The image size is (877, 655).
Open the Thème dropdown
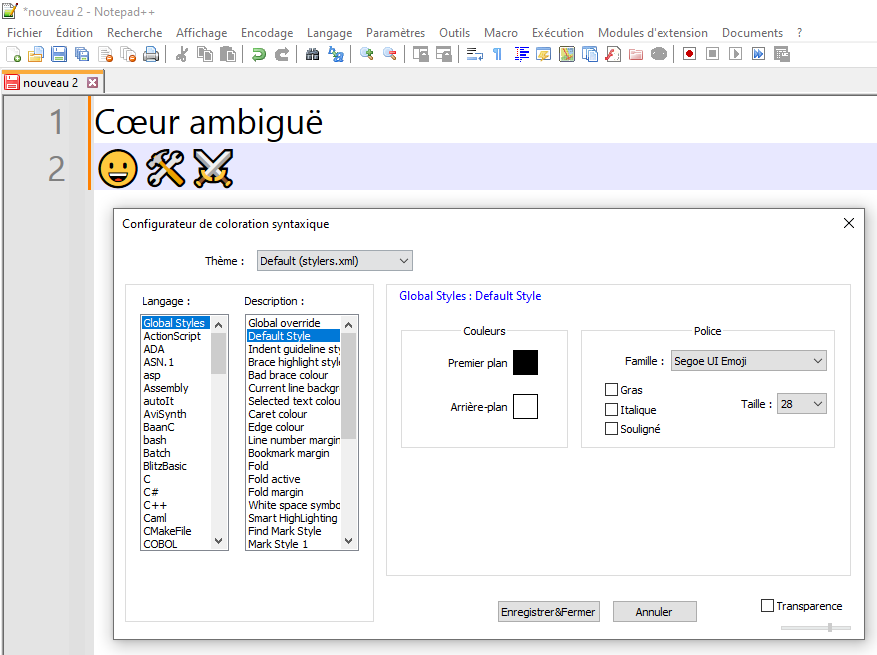tap(334, 261)
